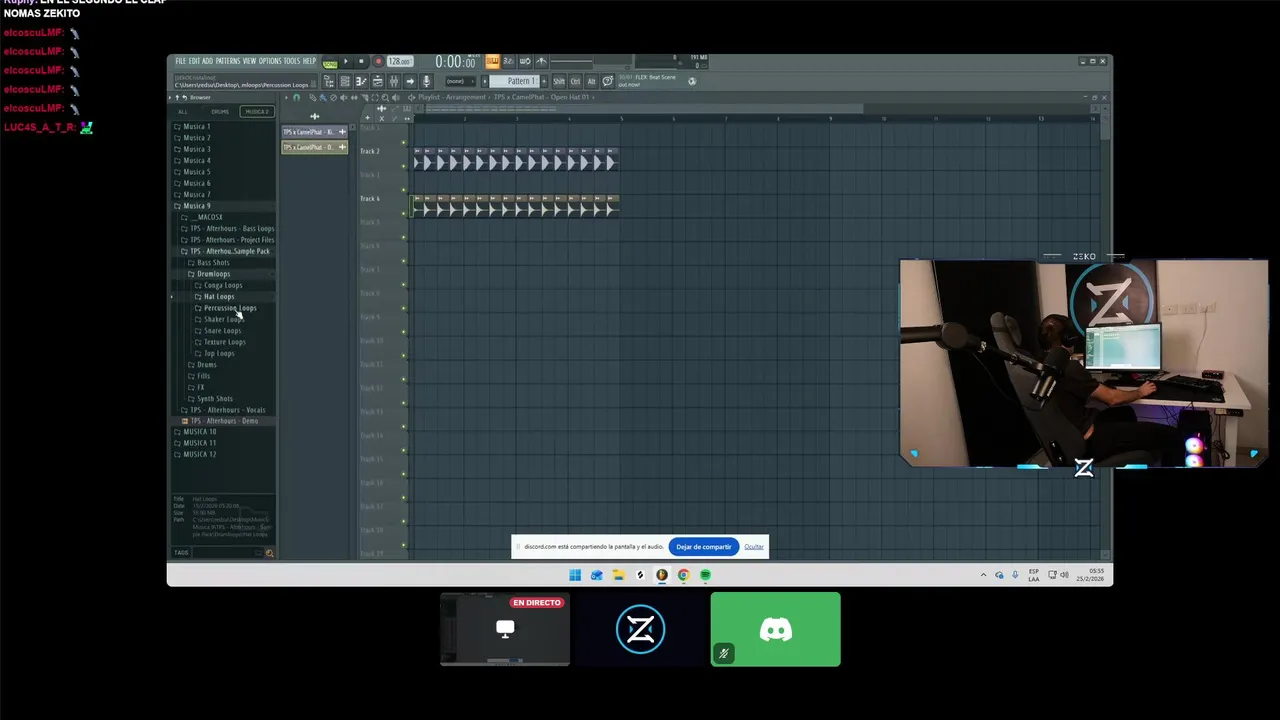Select the zoom magnifier tool in playlist toolbar

coord(385,98)
